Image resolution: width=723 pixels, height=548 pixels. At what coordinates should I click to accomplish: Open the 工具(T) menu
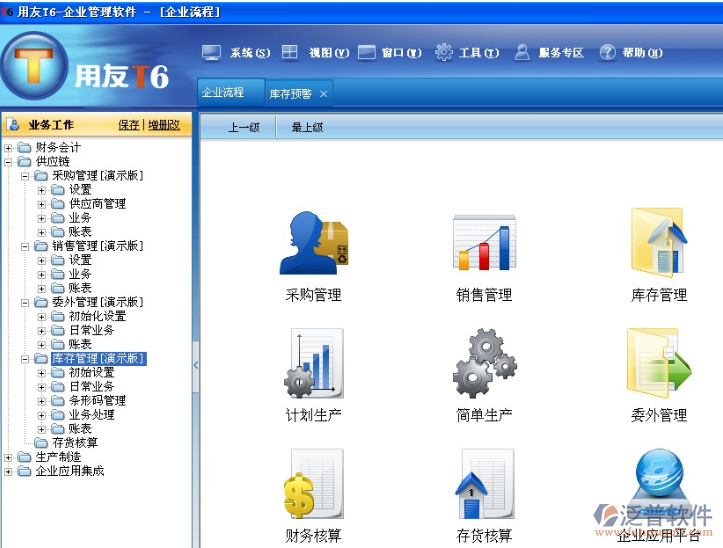pyautogui.click(x=467, y=53)
